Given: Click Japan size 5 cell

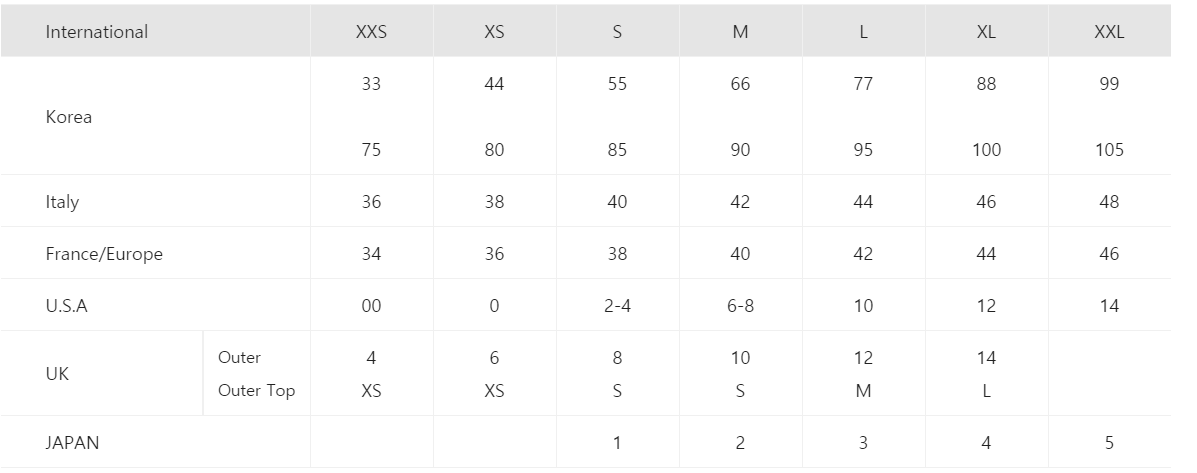Looking at the screenshot, I should [1109, 443].
